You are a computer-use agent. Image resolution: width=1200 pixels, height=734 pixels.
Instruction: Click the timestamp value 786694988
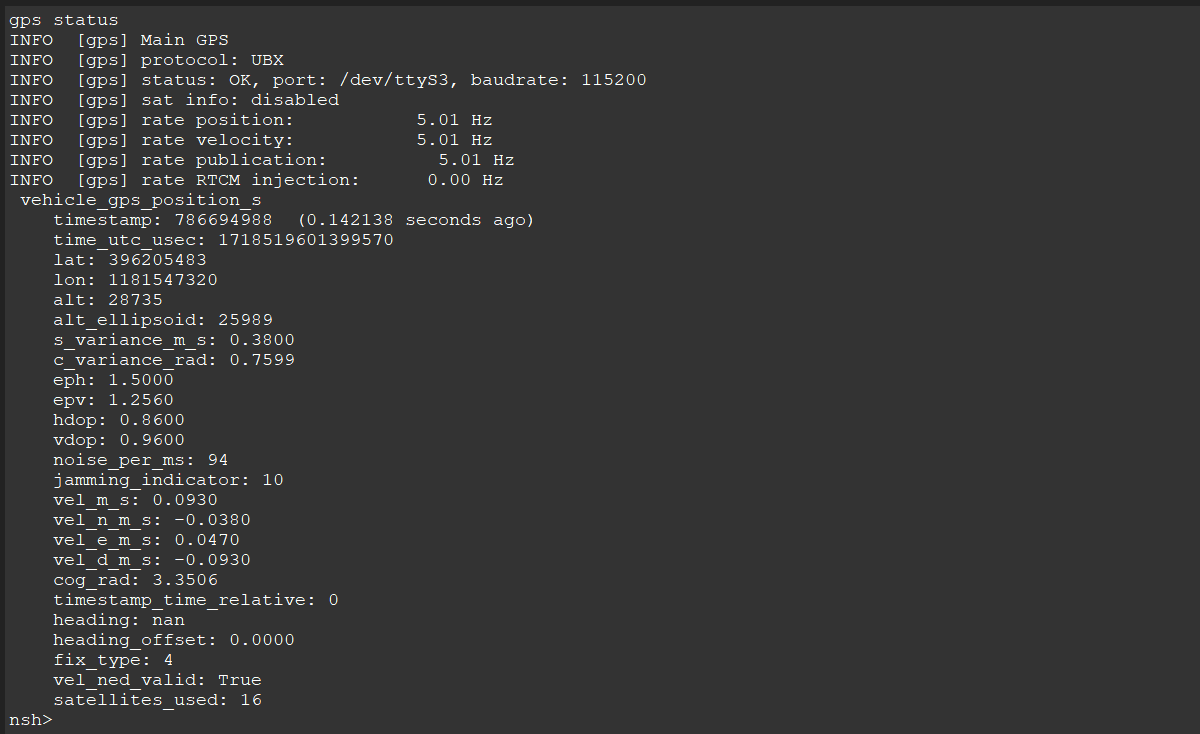point(229,220)
